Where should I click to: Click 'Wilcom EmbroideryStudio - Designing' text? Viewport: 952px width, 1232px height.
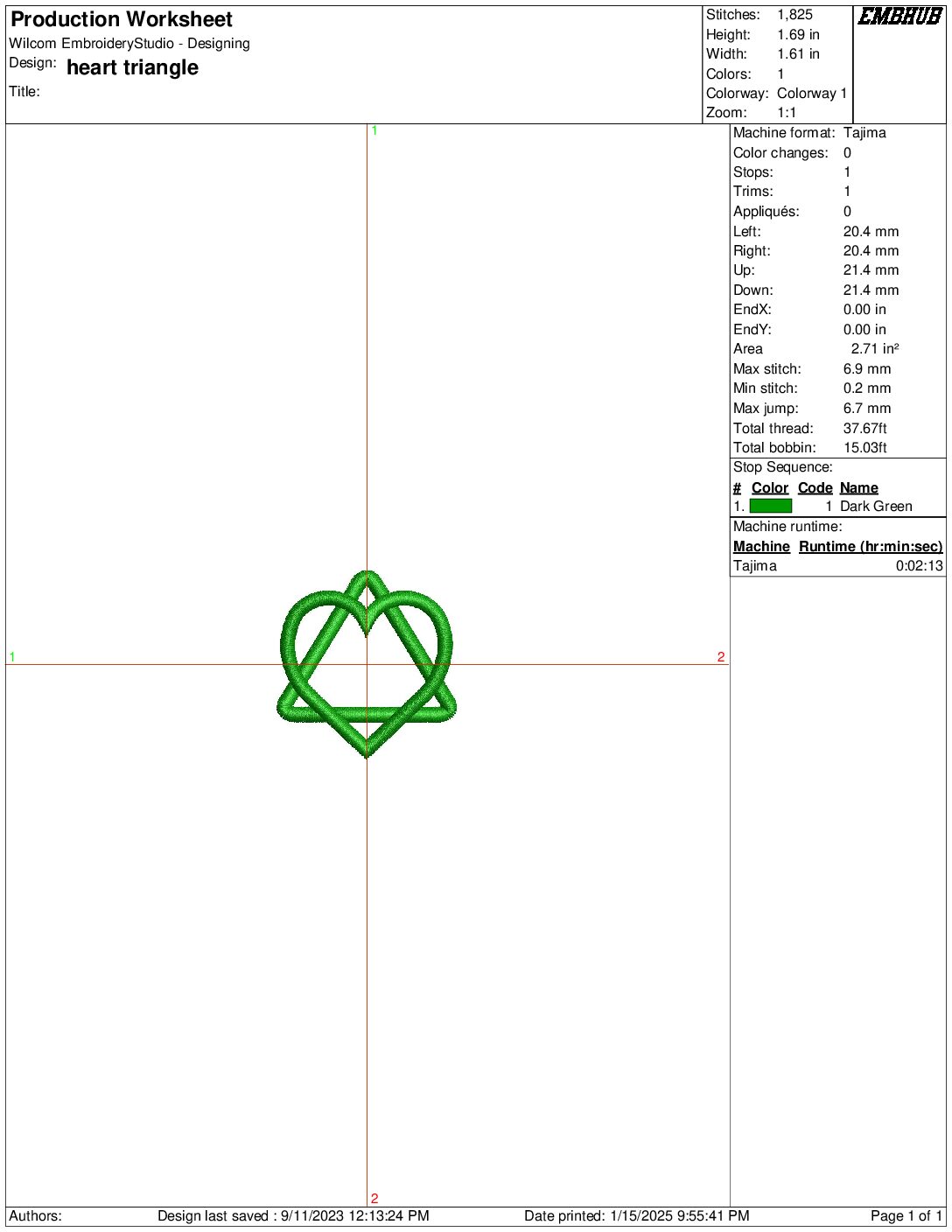click(x=129, y=43)
